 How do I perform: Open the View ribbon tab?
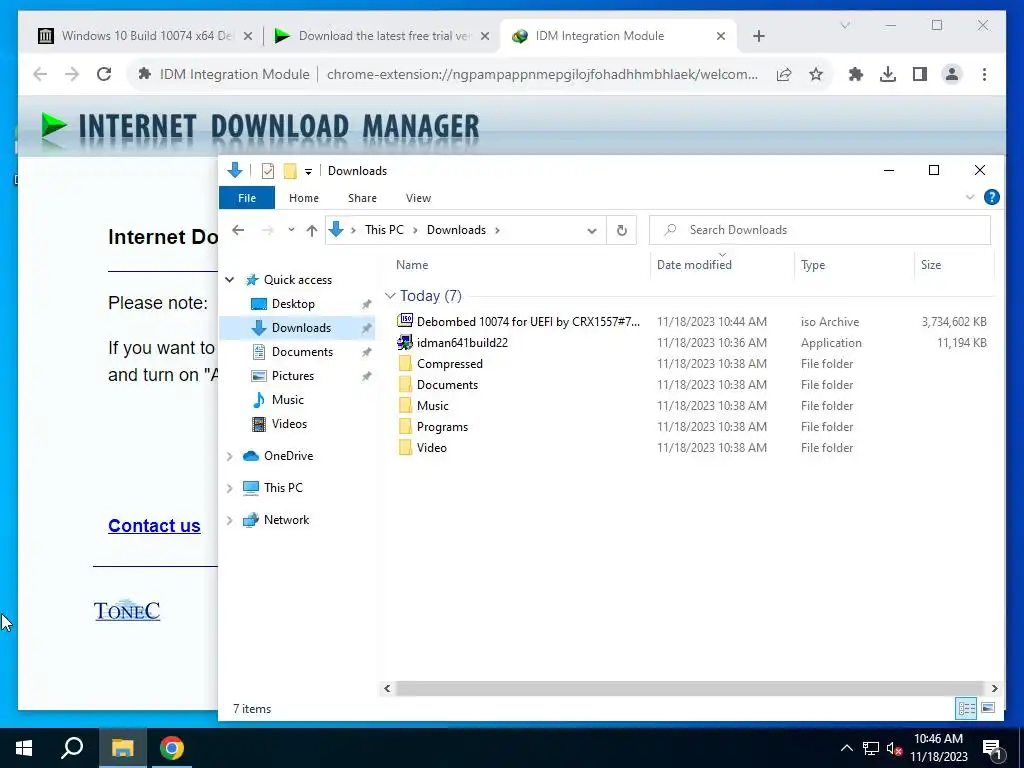click(418, 198)
